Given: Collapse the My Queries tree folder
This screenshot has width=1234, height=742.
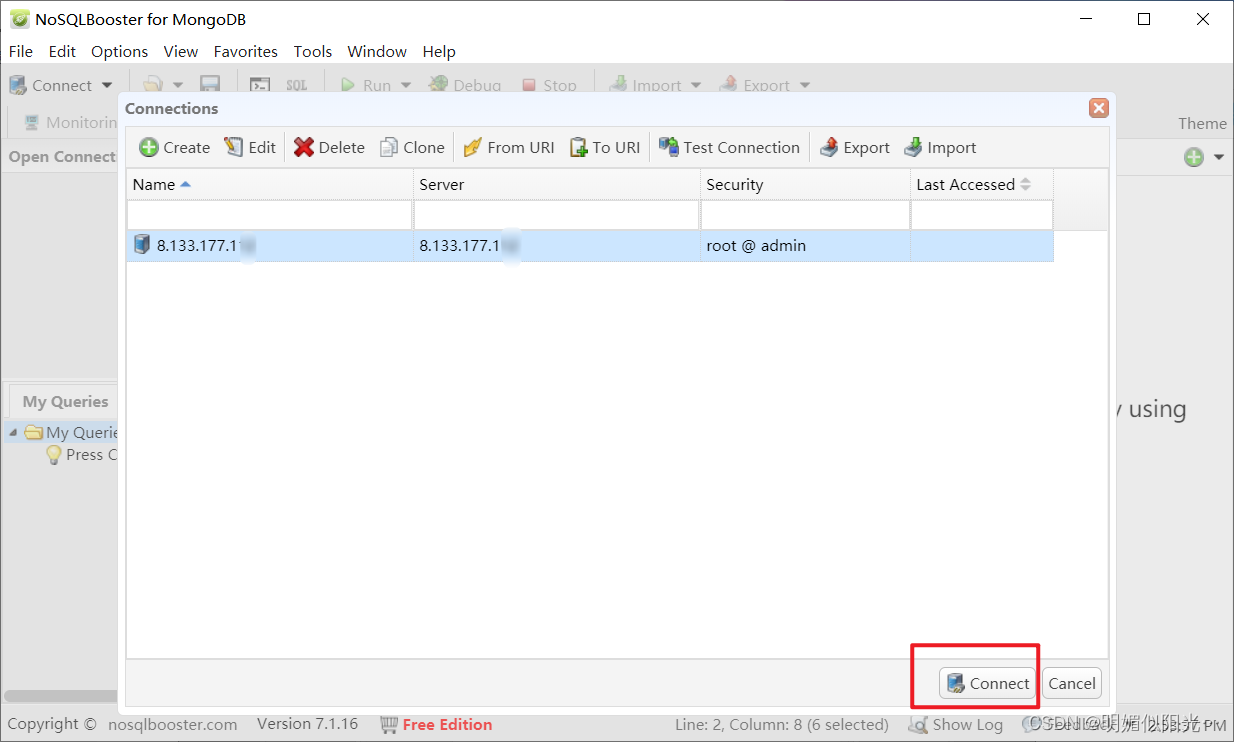Looking at the screenshot, I should [x=13, y=432].
